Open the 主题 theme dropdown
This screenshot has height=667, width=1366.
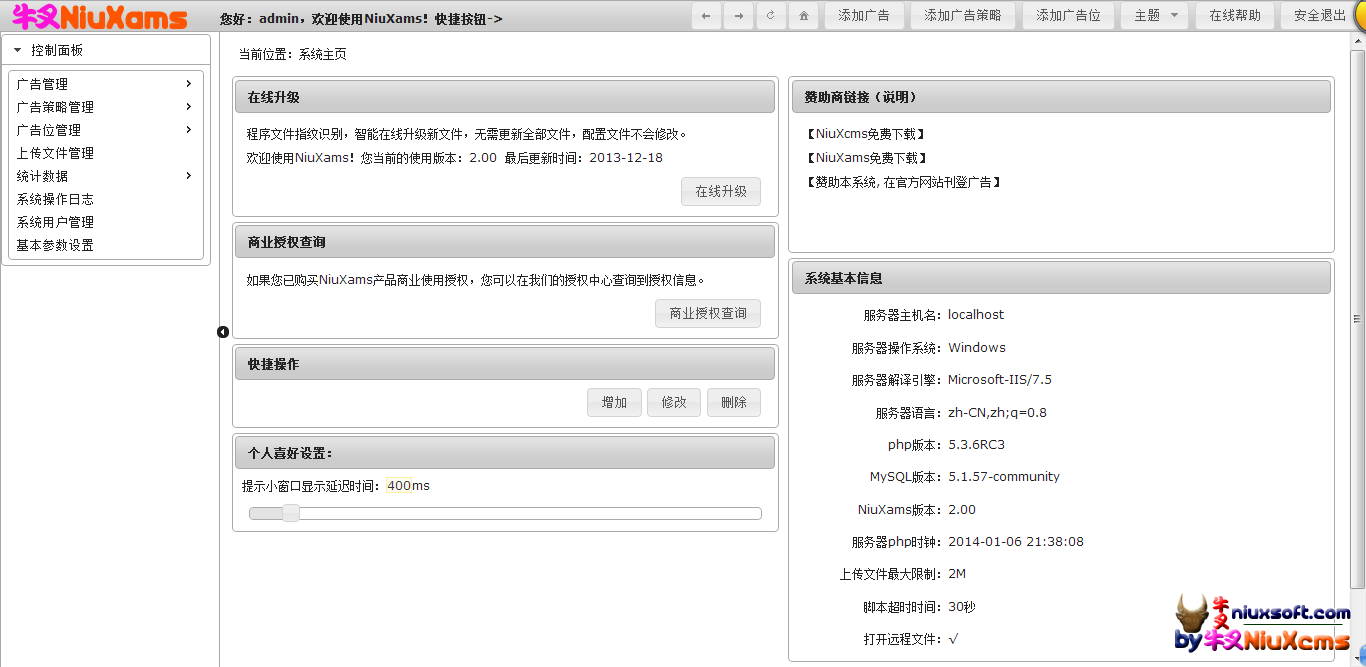(x=1155, y=15)
